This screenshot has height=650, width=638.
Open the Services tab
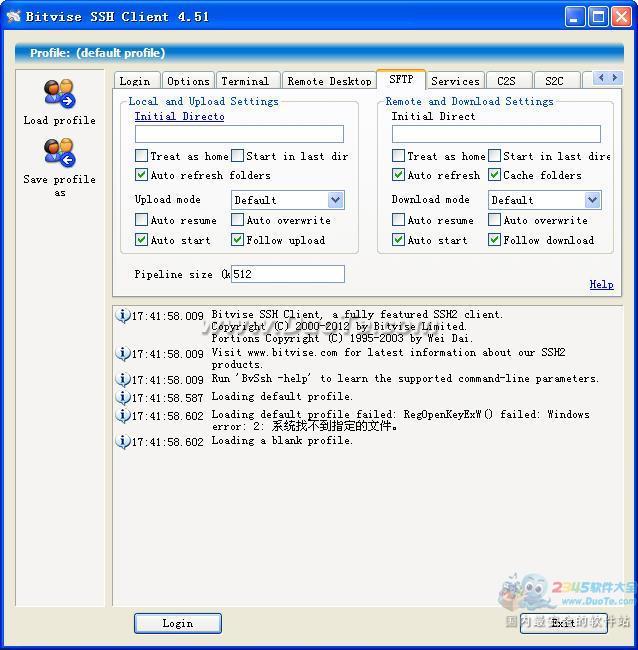pyautogui.click(x=455, y=80)
